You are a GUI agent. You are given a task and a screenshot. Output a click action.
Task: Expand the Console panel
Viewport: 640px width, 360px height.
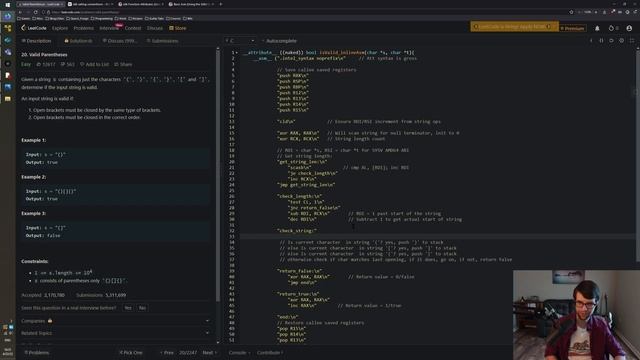tap(239, 353)
